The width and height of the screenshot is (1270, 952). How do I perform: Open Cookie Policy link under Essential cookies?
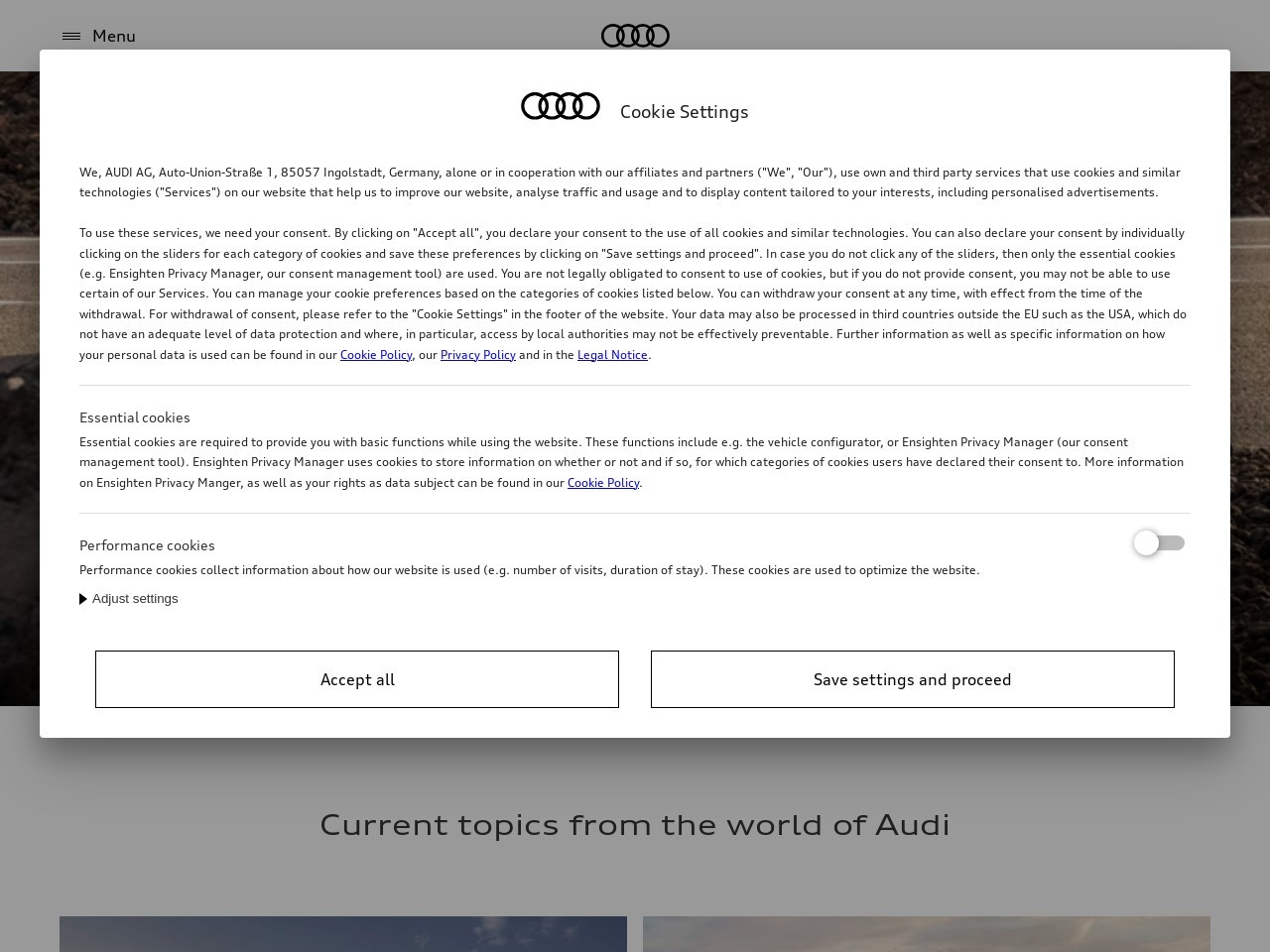pyautogui.click(x=603, y=483)
